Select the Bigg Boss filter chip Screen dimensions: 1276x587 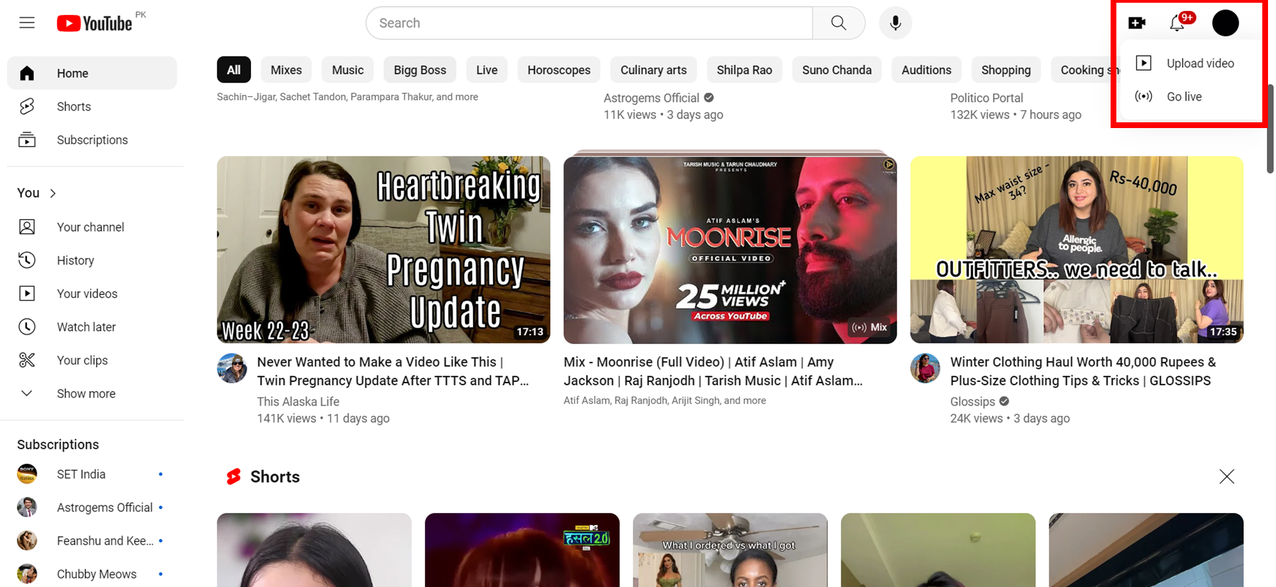[420, 70]
